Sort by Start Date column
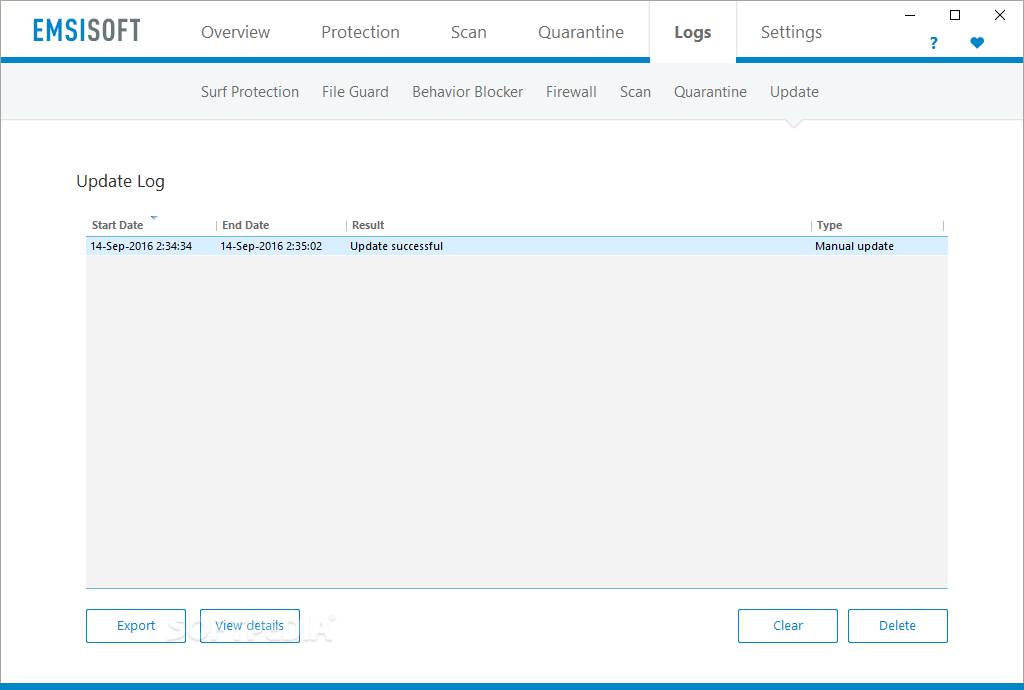This screenshot has width=1024, height=690. tap(118, 225)
